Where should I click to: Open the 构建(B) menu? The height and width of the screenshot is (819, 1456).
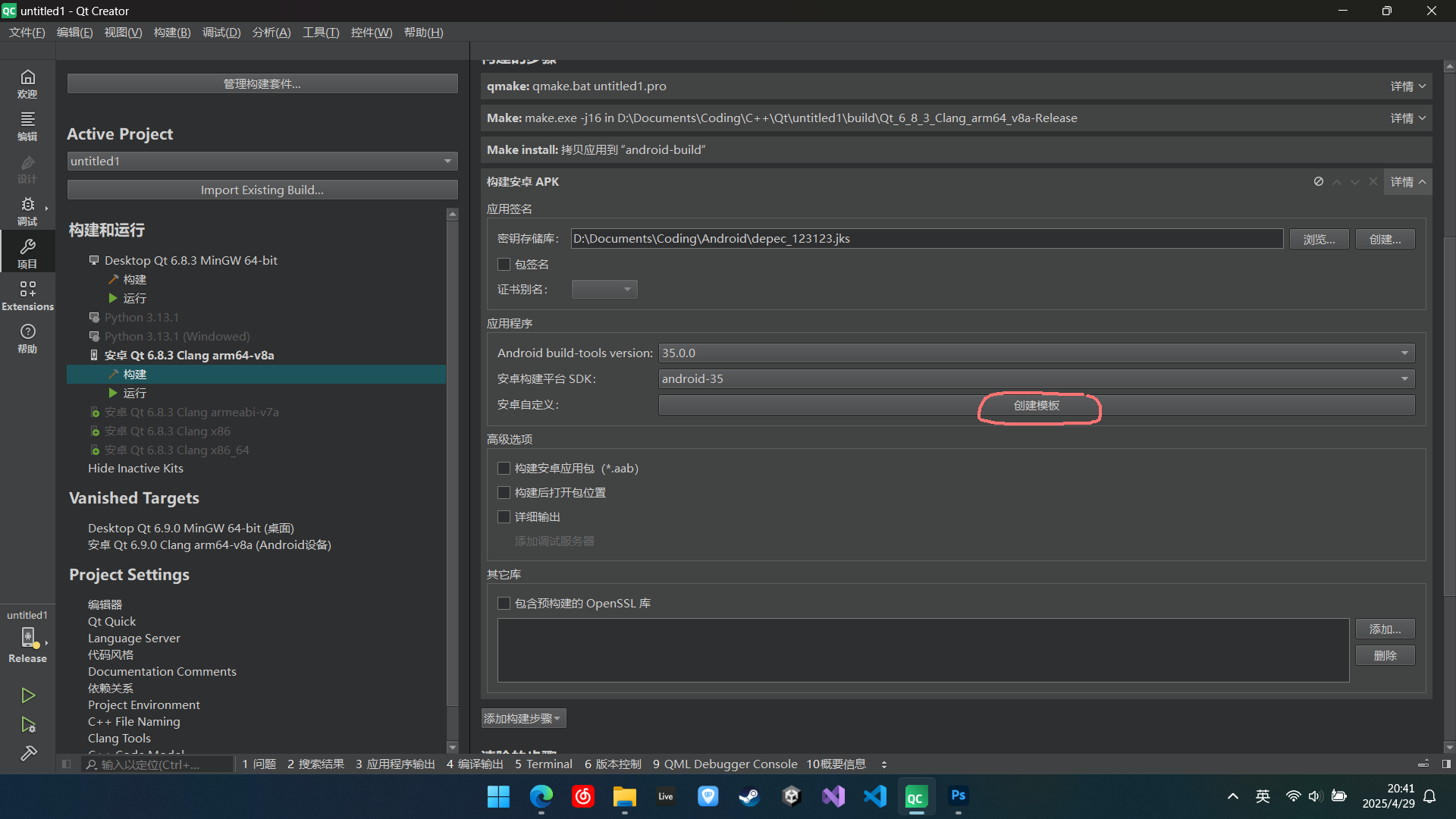click(172, 33)
